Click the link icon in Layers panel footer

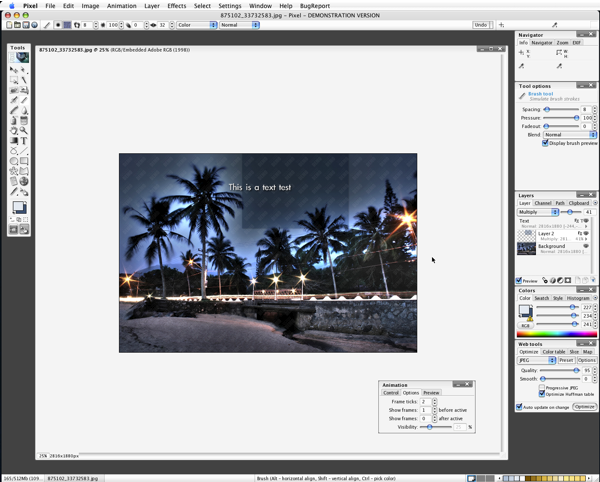click(545, 280)
